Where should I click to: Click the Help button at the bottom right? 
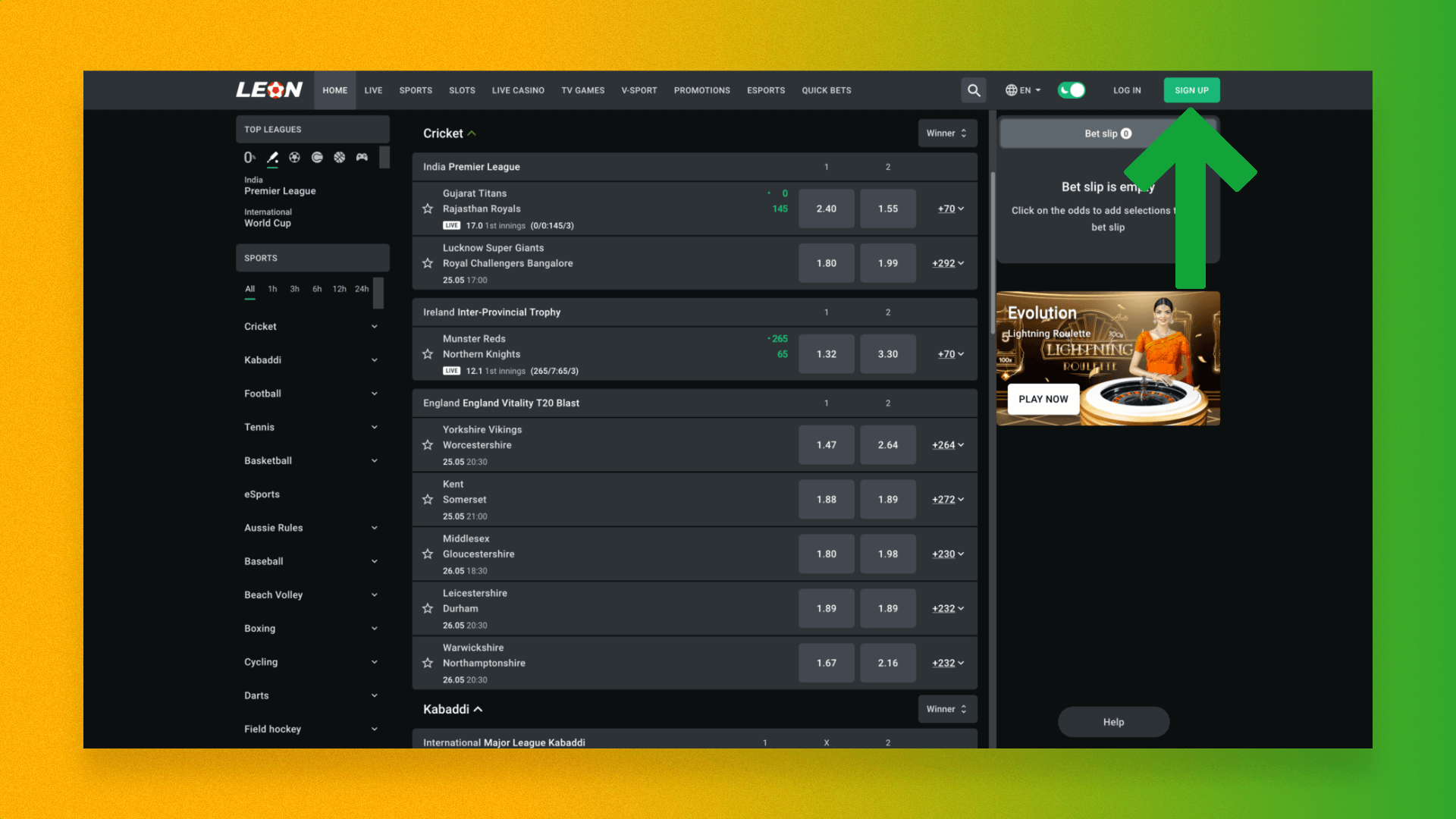click(x=1112, y=721)
